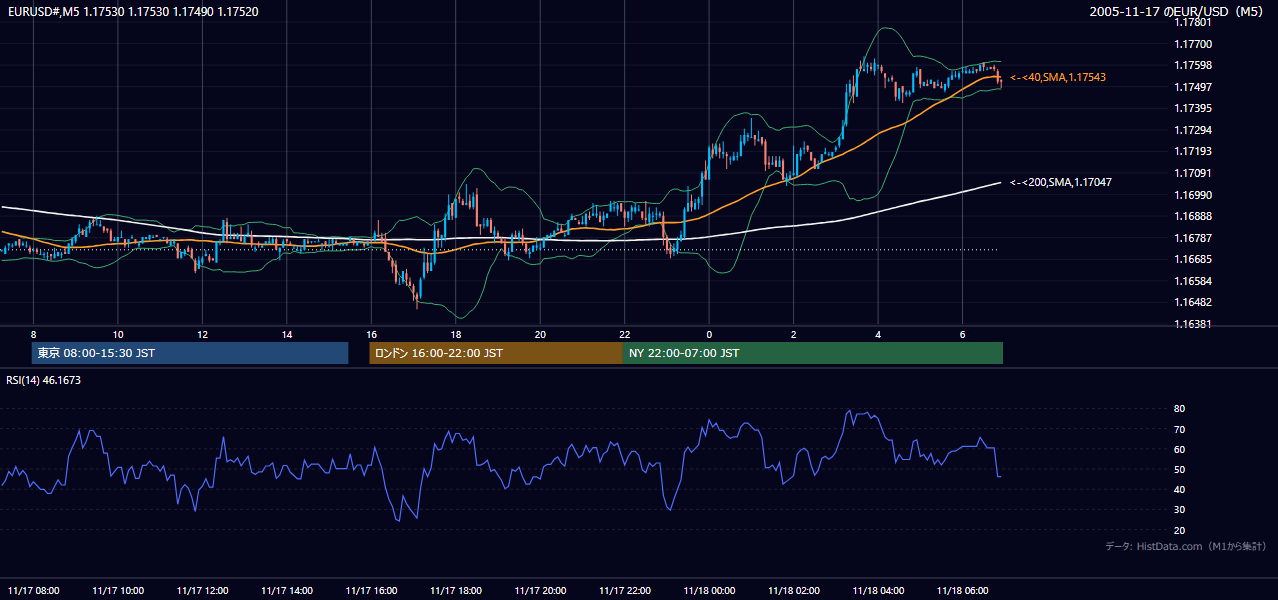
Task: Click hour marker 10 under the price chart
Action: pos(118,334)
